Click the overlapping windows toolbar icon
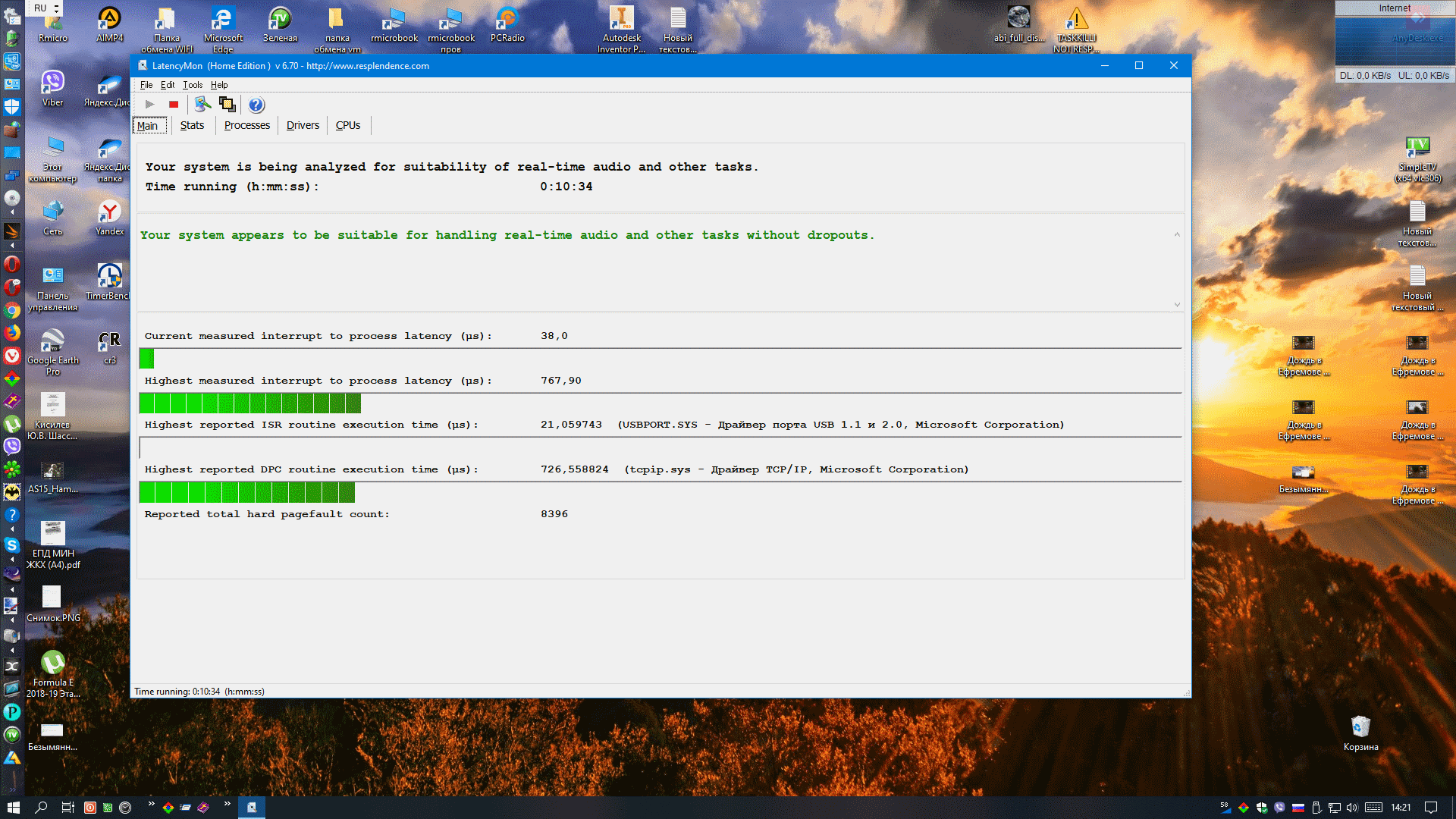 coord(227,105)
